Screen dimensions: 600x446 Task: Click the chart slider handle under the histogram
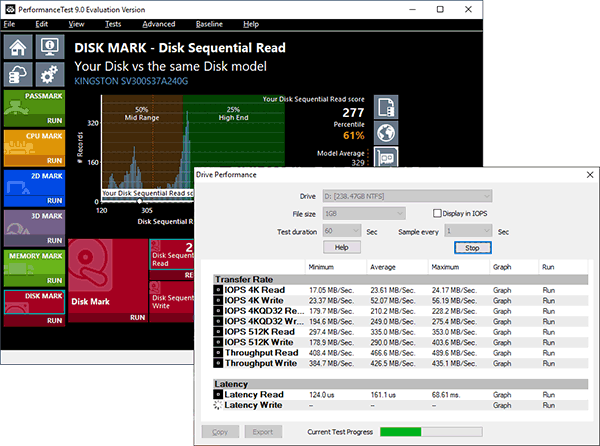(x=140, y=201)
